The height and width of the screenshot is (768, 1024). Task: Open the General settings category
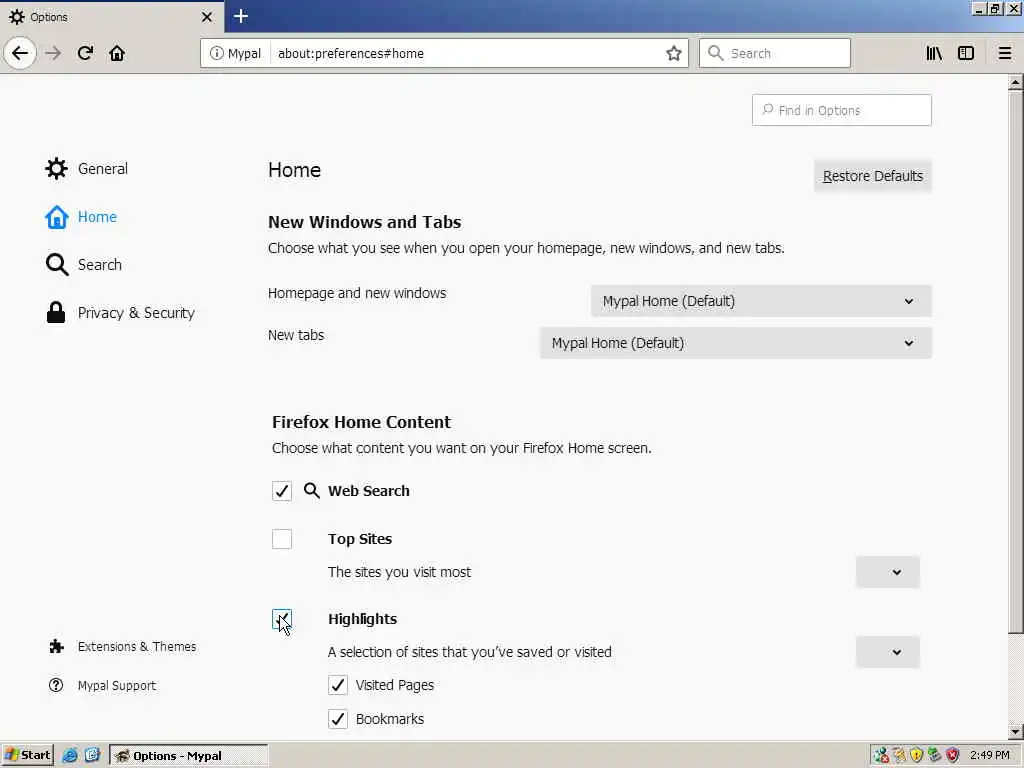[x=87, y=168]
